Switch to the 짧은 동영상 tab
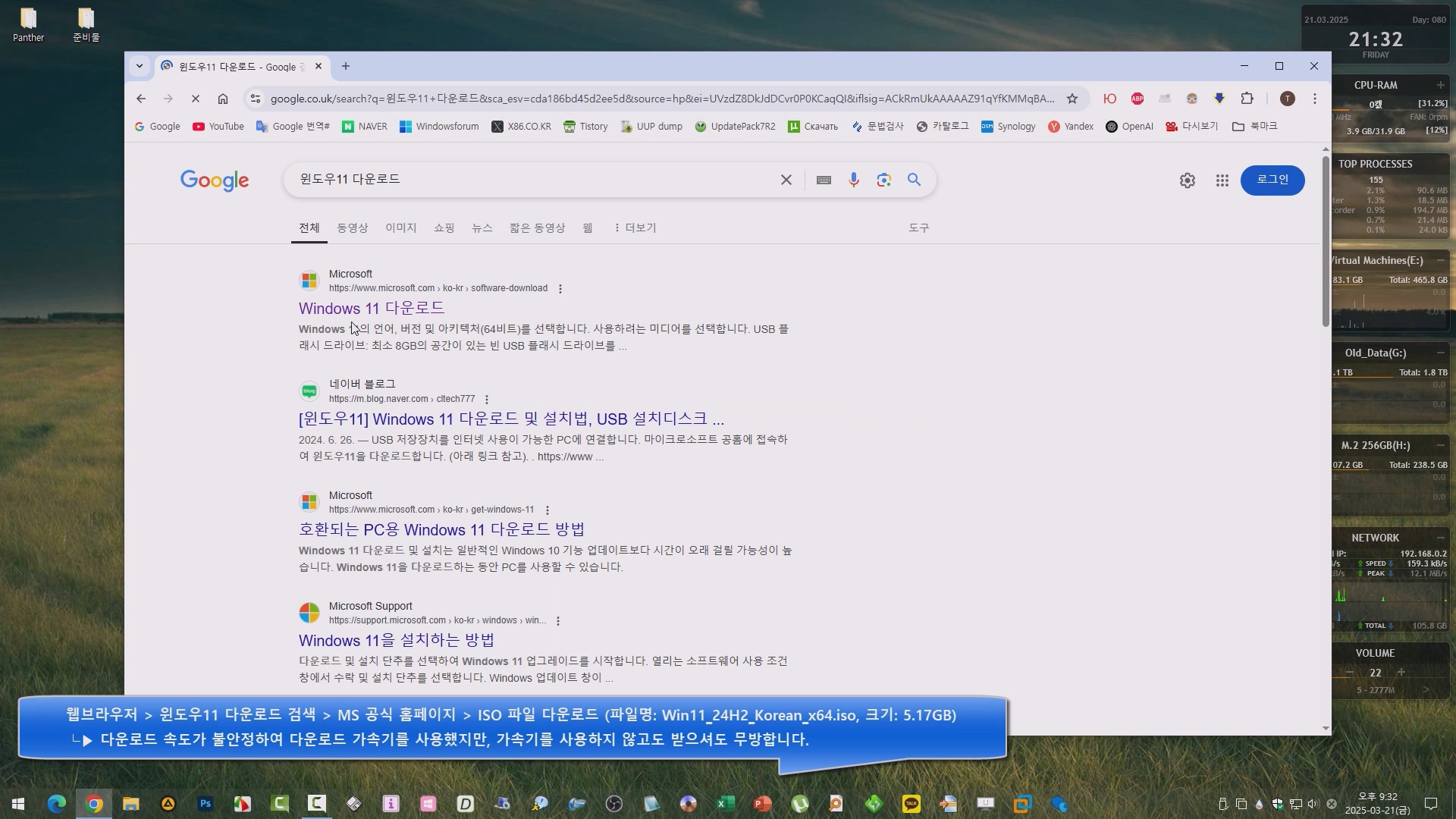Viewport: 1456px width, 819px height. [537, 227]
